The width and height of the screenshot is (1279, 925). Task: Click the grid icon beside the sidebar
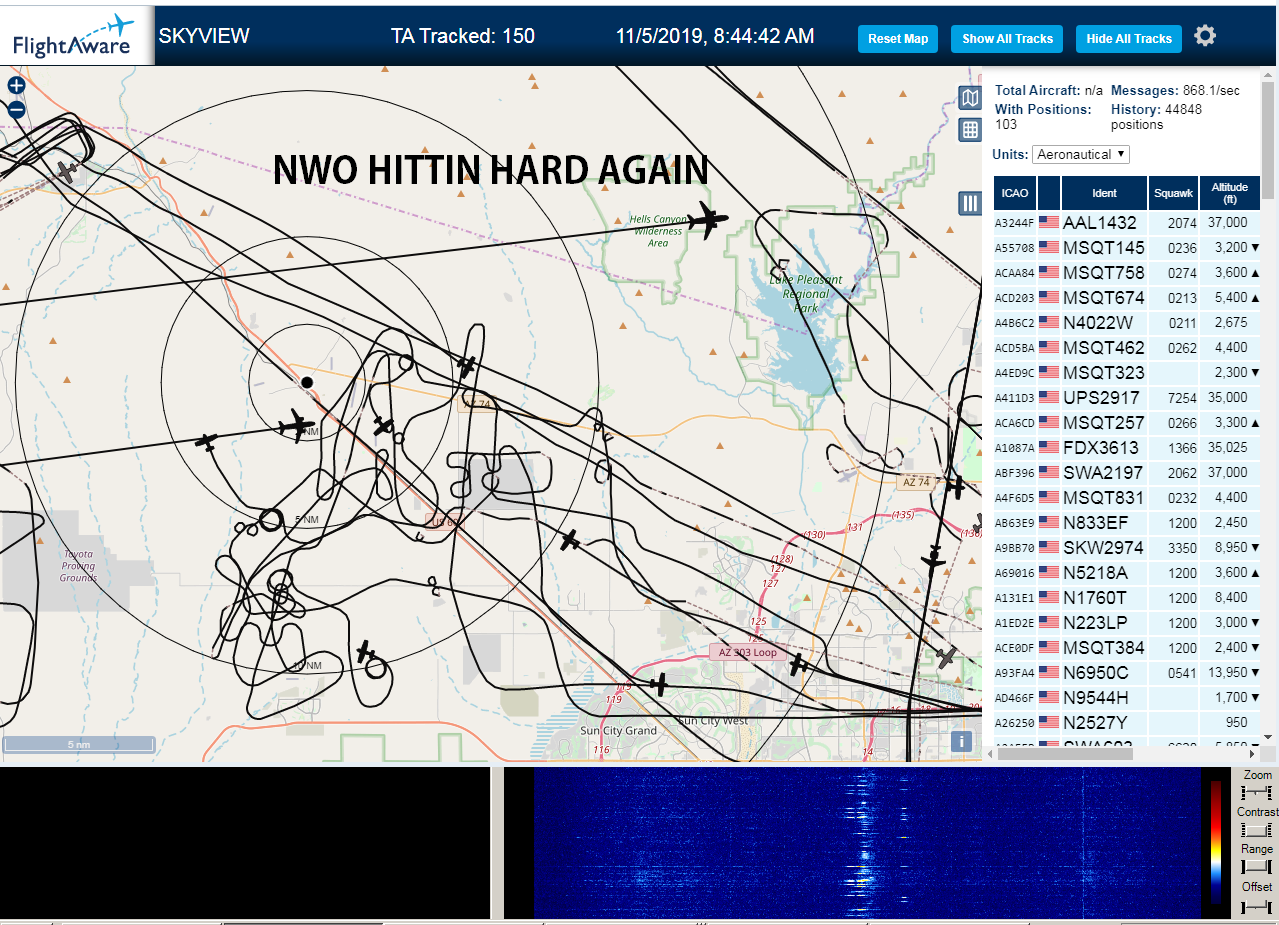coord(969,129)
